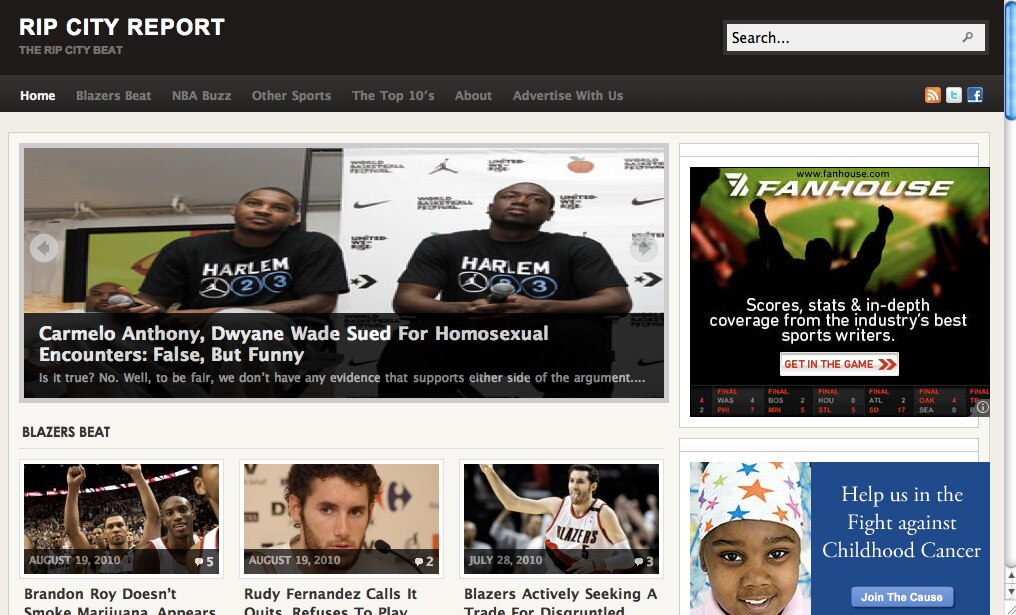Click the search magnifier icon
Image resolution: width=1016 pixels, height=615 pixels.
(968, 38)
